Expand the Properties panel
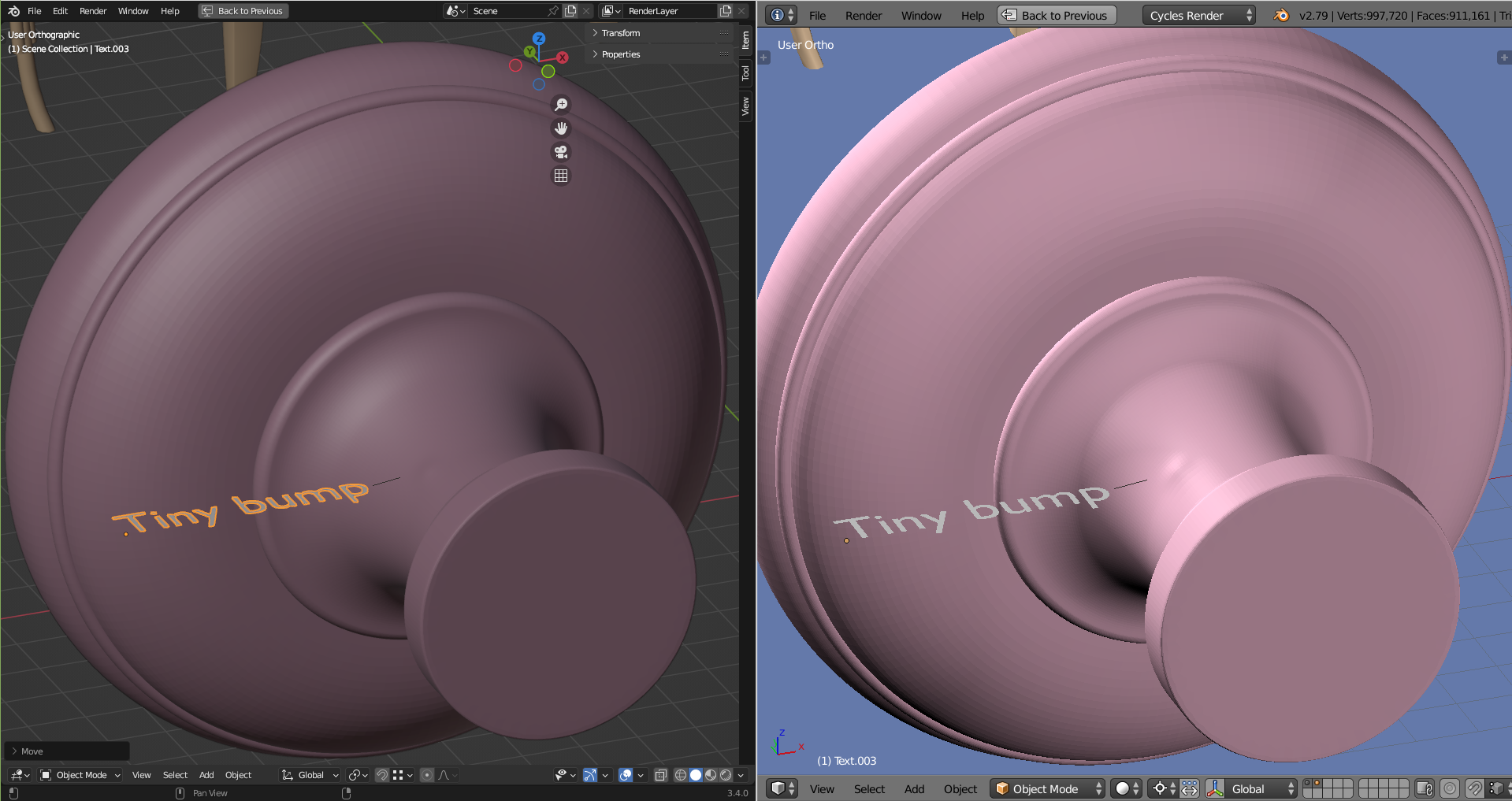The image size is (1512, 801). [660, 54]
